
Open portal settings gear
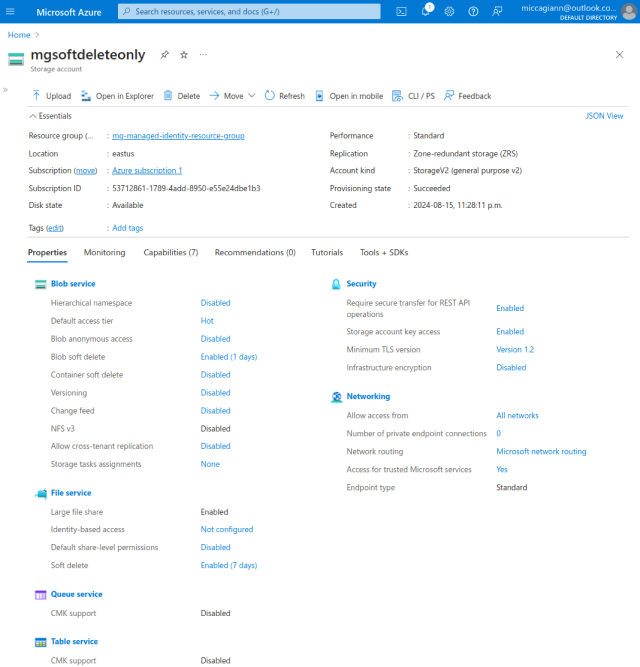[449, 11]
